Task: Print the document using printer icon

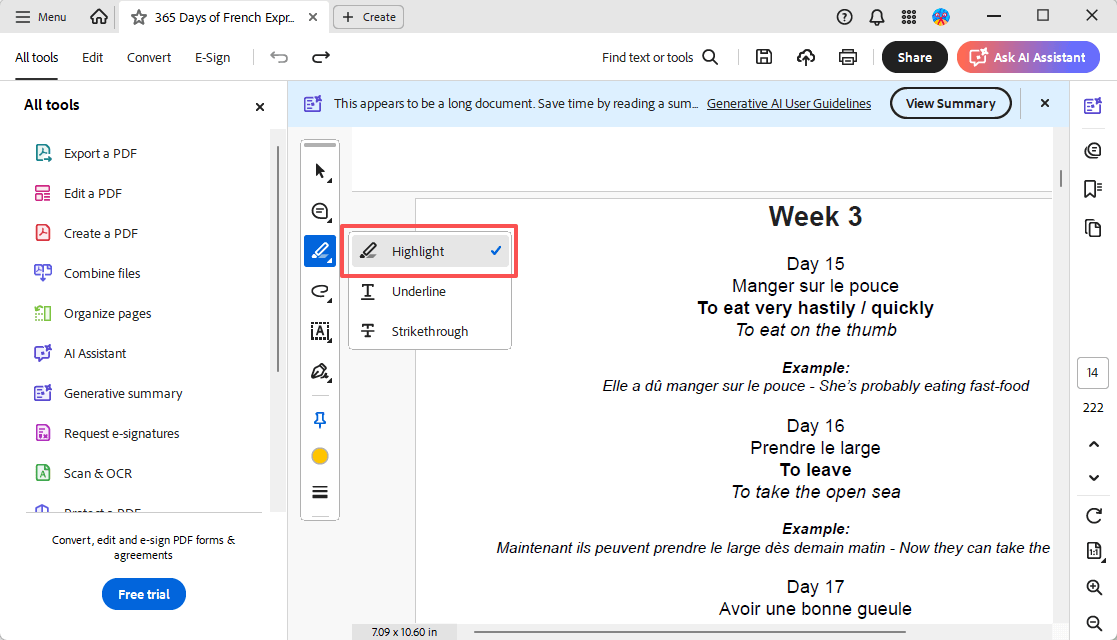Action: (848, 57)
